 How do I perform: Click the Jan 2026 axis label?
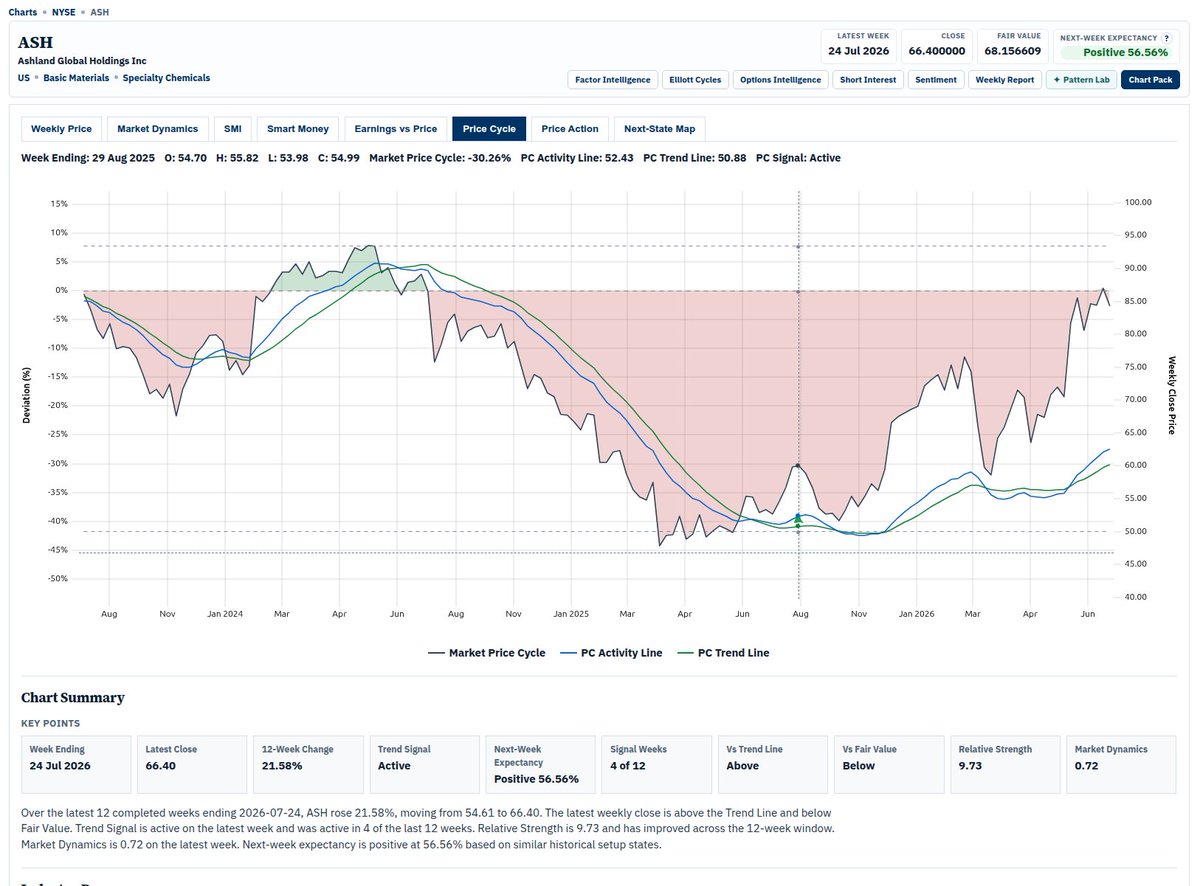point(916,613)
